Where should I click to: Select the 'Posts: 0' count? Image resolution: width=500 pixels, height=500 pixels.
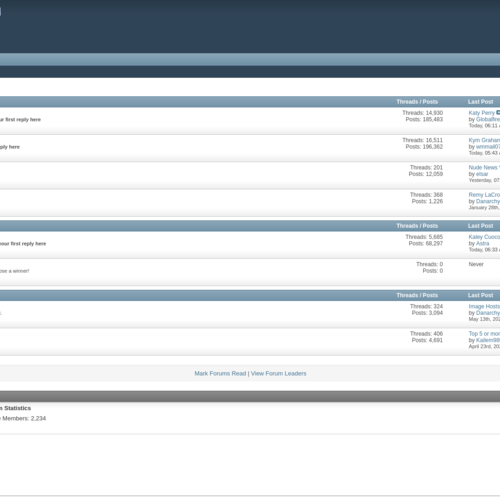433,271
